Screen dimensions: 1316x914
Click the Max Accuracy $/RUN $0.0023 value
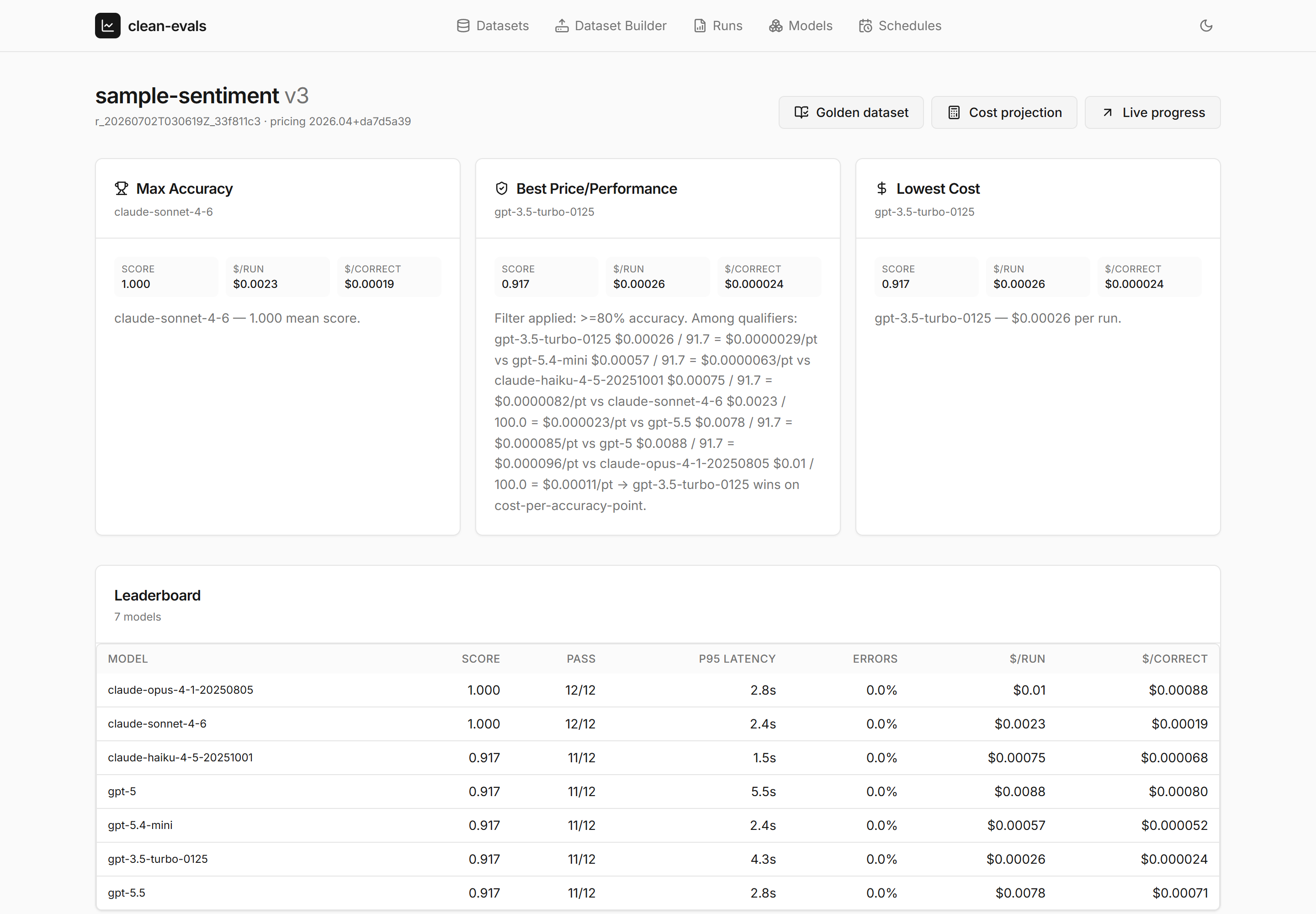click(255, 284)
